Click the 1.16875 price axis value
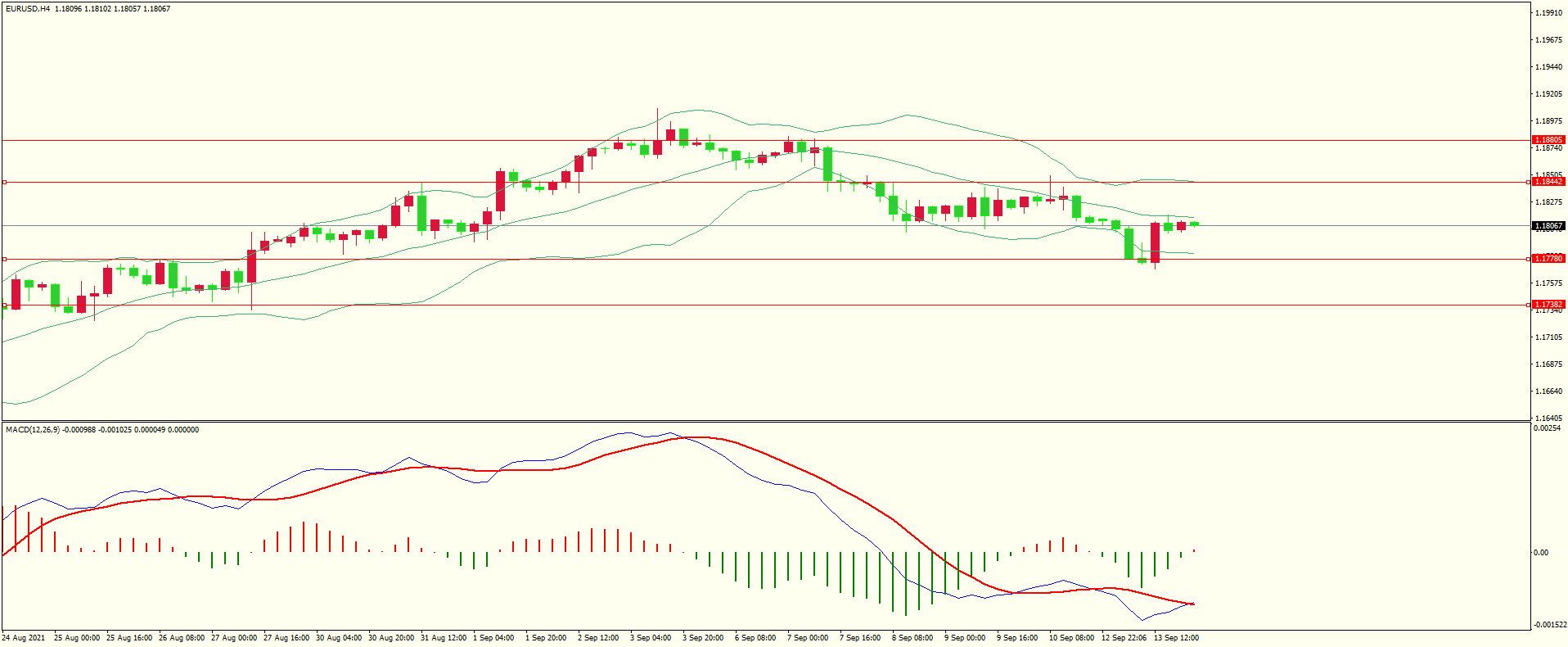This screenshot has height=647, width=1568. (x=1549, y=364)
